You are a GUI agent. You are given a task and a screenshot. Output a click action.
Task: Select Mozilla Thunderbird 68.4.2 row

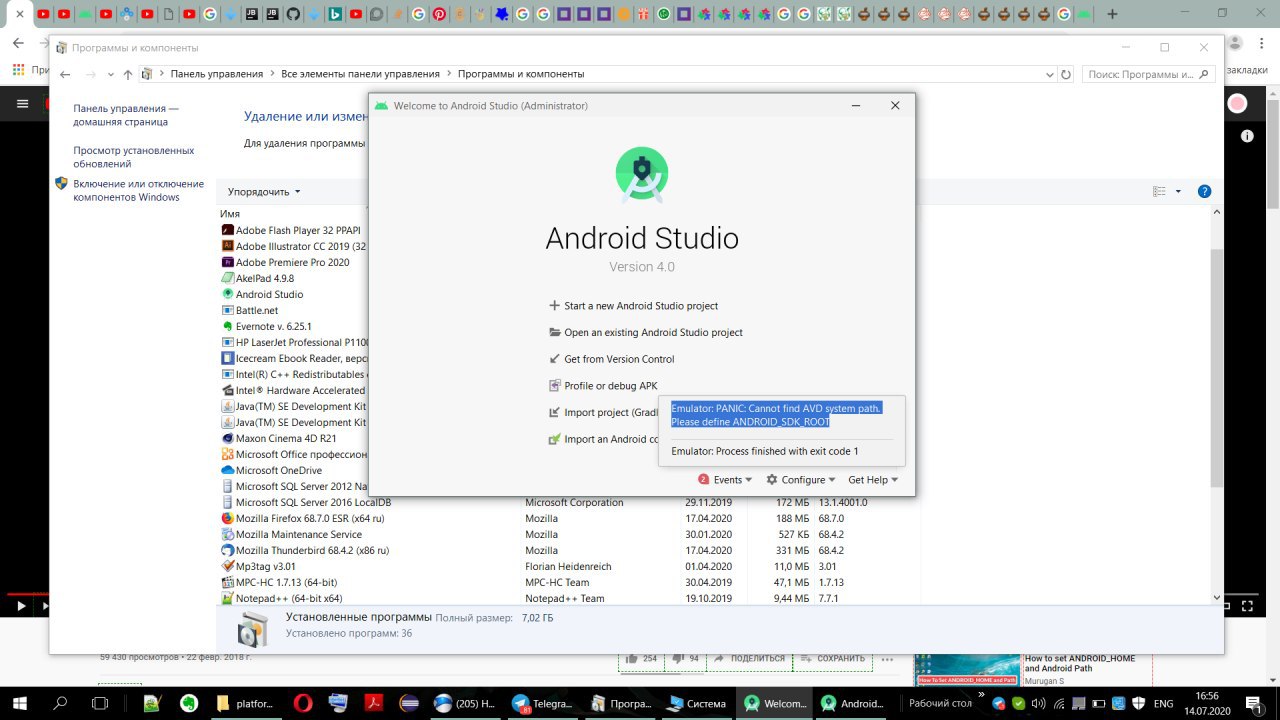pos(567,550)
